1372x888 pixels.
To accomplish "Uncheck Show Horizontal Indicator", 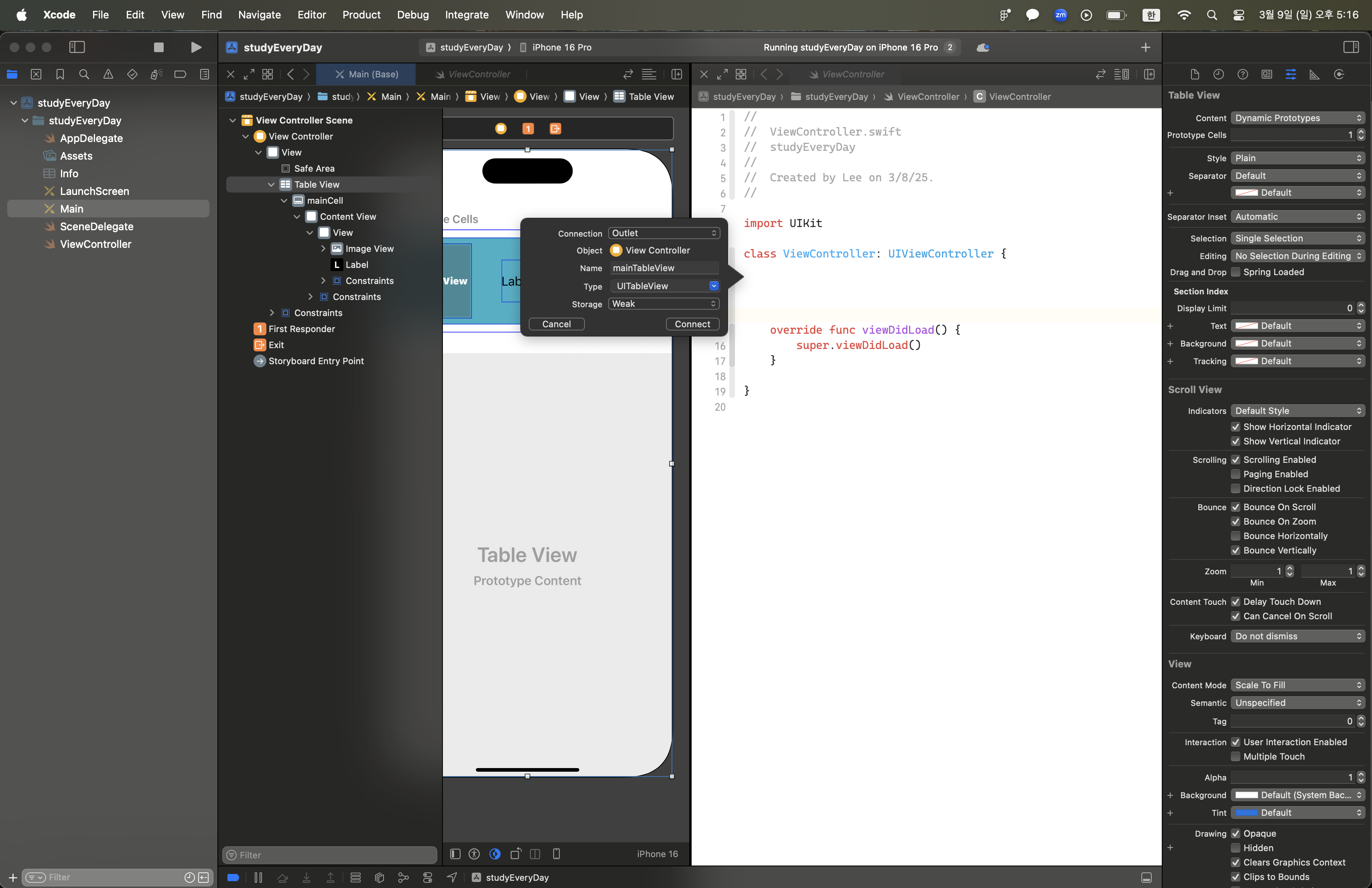I will 1235,426.
